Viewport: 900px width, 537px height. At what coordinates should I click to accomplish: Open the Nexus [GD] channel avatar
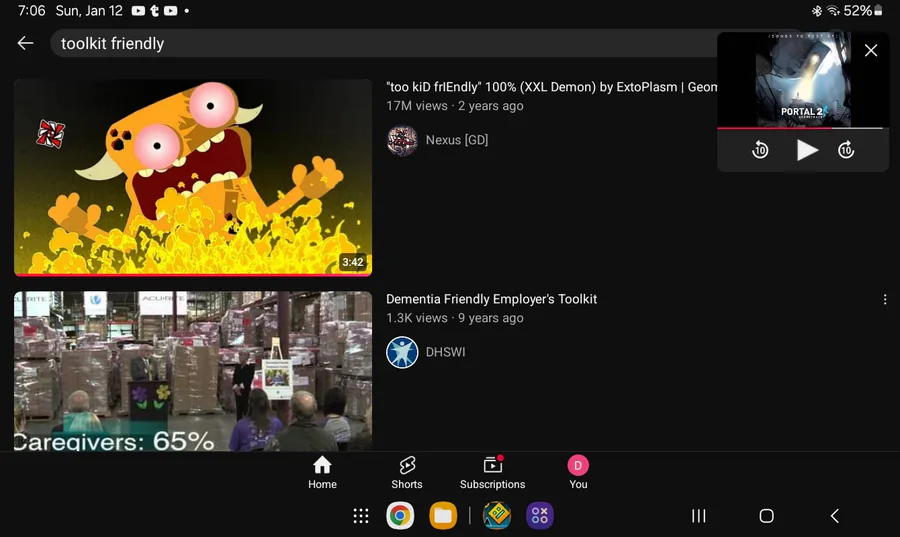pos(402,140)
